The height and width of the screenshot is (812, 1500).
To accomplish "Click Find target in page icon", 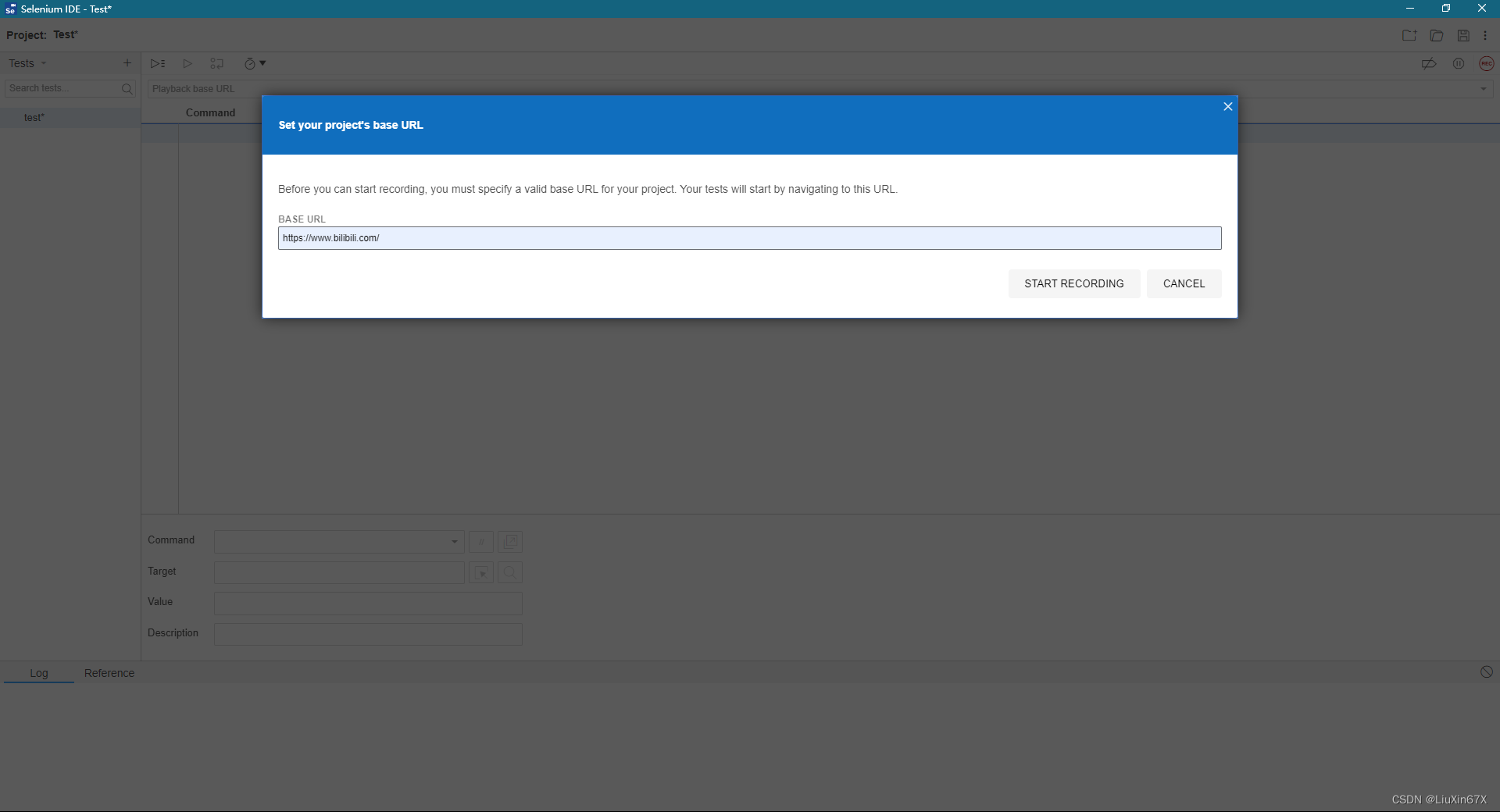I will pos(510,572).
